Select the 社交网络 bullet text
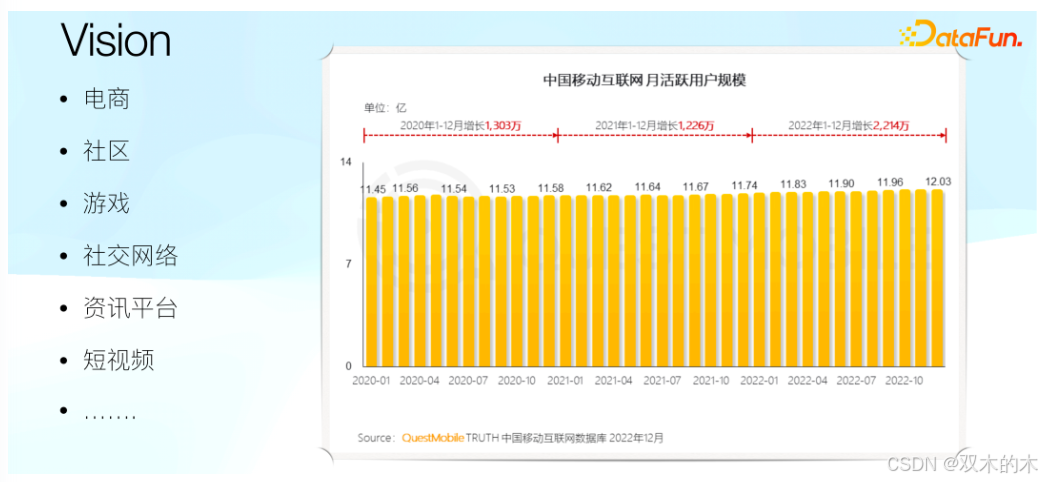Image resolution: width=1042 pixels, height=482 pixels. tap(131, 255)
